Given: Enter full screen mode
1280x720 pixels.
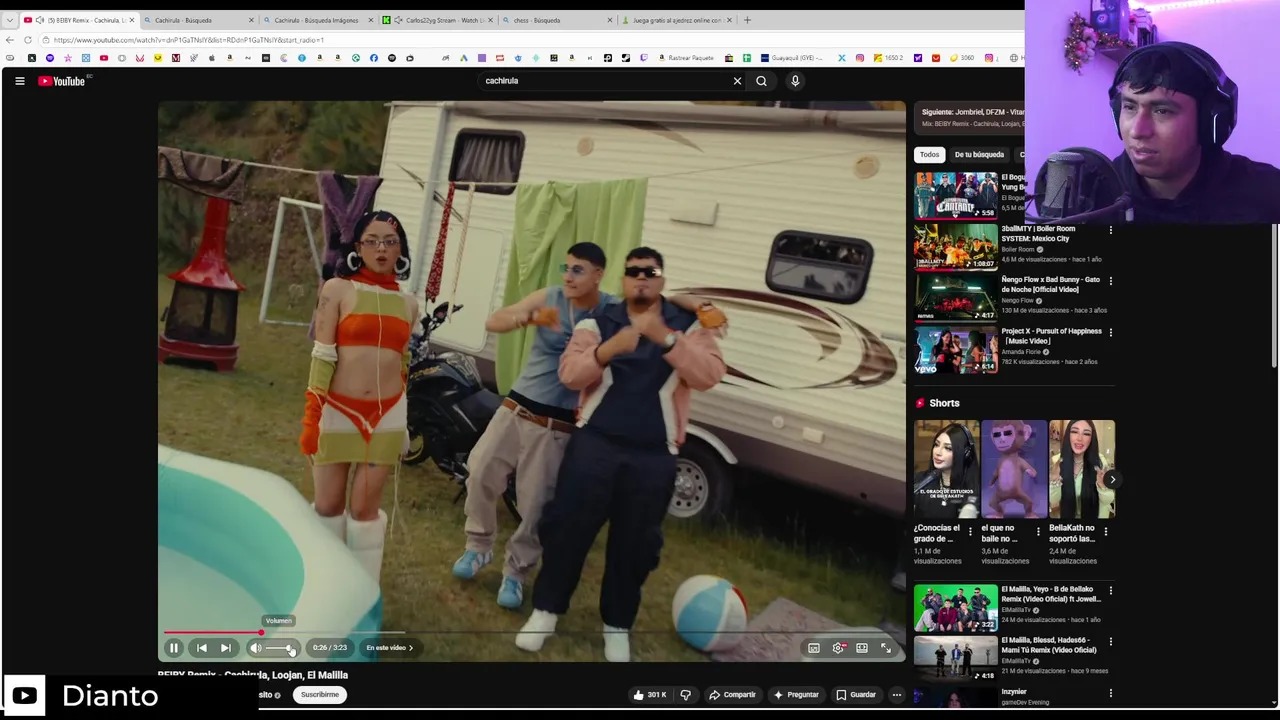Looking at the screenshot, I should pyautogui.click(x=886, y=648).
